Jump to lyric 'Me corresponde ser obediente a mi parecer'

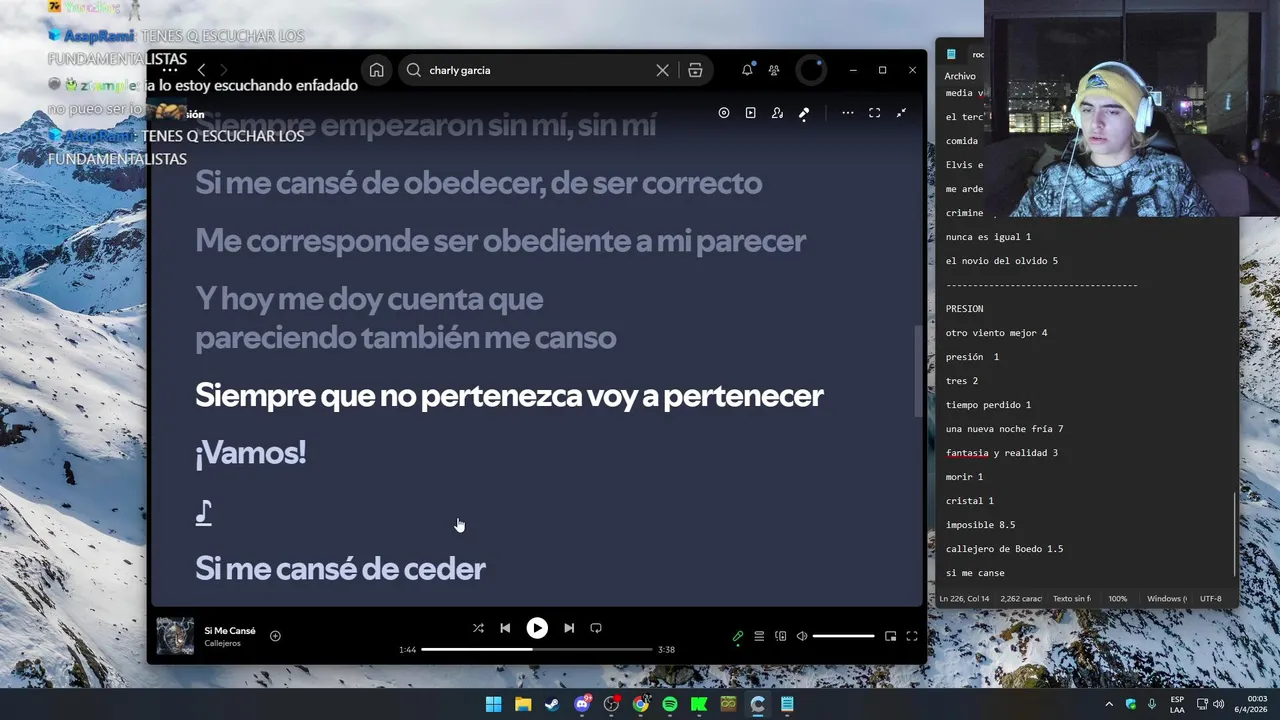pos(500,240)
